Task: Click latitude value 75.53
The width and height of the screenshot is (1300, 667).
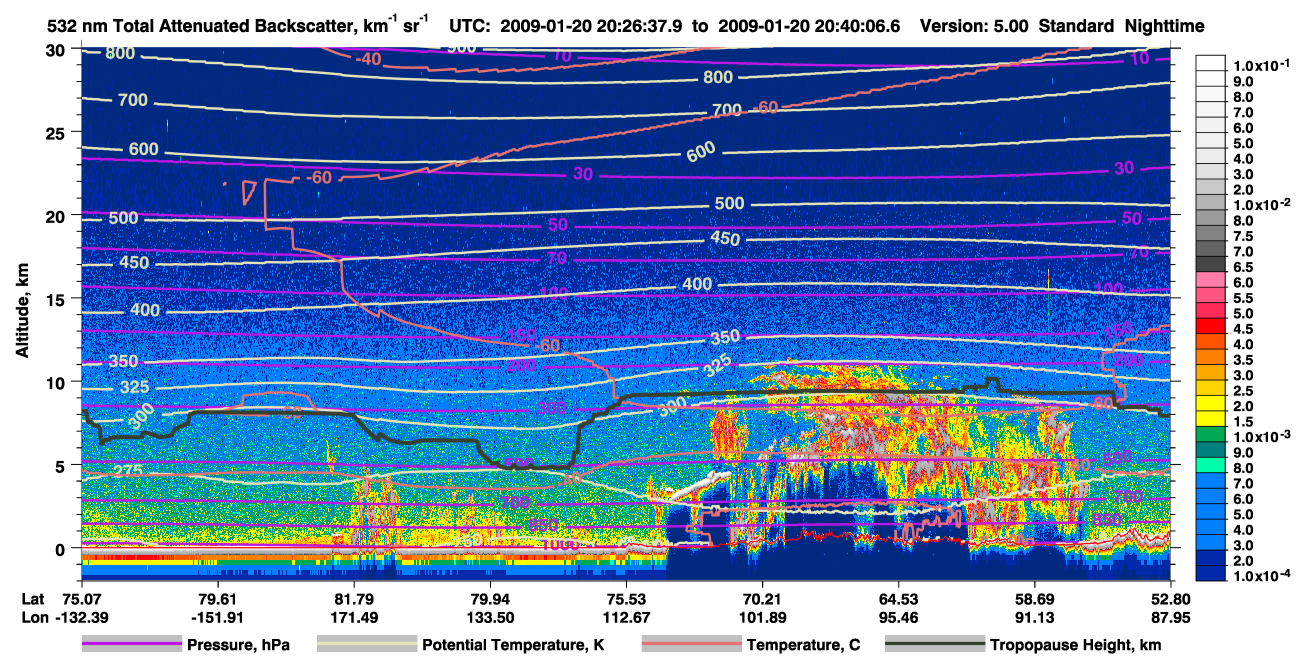Action: 626,600
